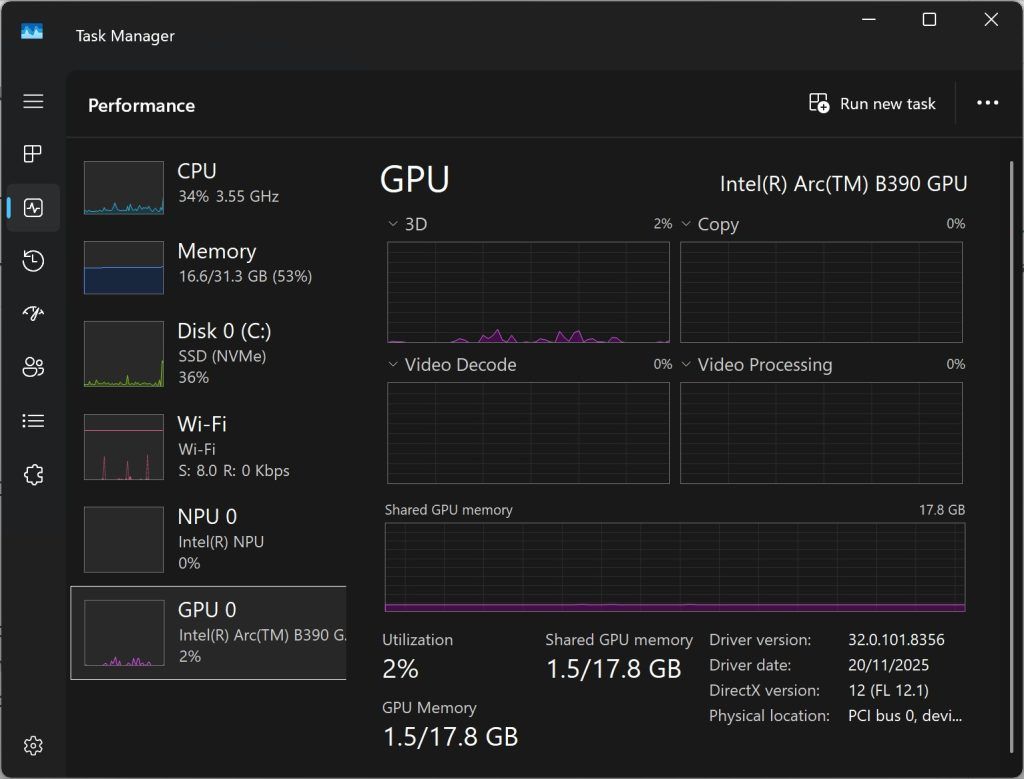Click the SSD (NVMe) disk type label
Screen dimensions: 1024x779
(x=222, y=356)
